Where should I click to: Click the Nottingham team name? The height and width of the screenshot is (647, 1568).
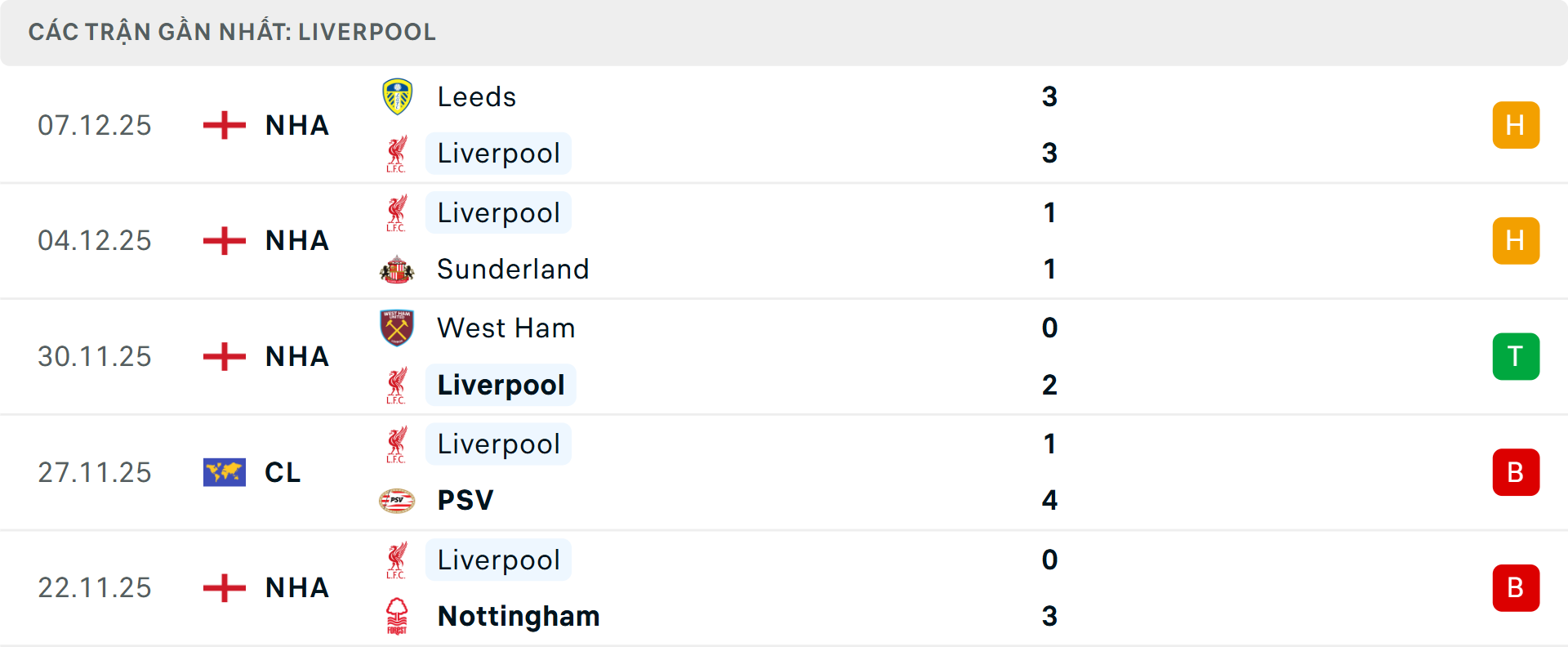click(x=518, y=616)
